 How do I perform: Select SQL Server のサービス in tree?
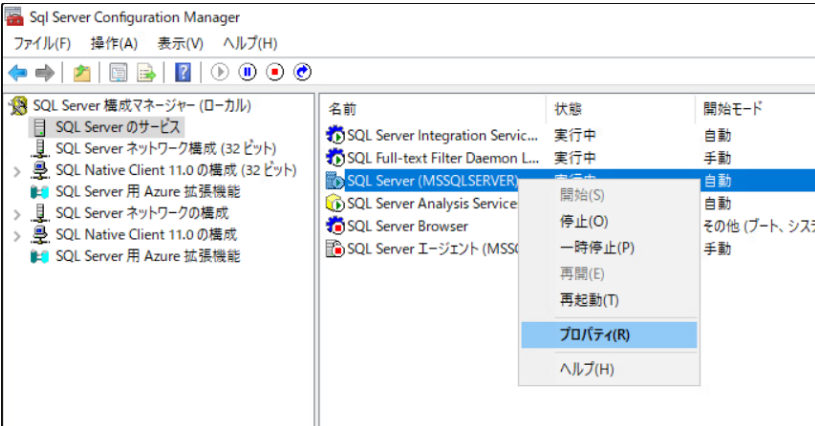click(x=118, y=127)
